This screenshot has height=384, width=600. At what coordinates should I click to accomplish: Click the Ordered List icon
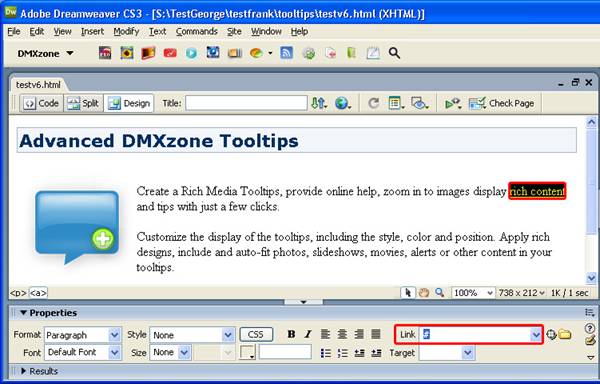342,353
